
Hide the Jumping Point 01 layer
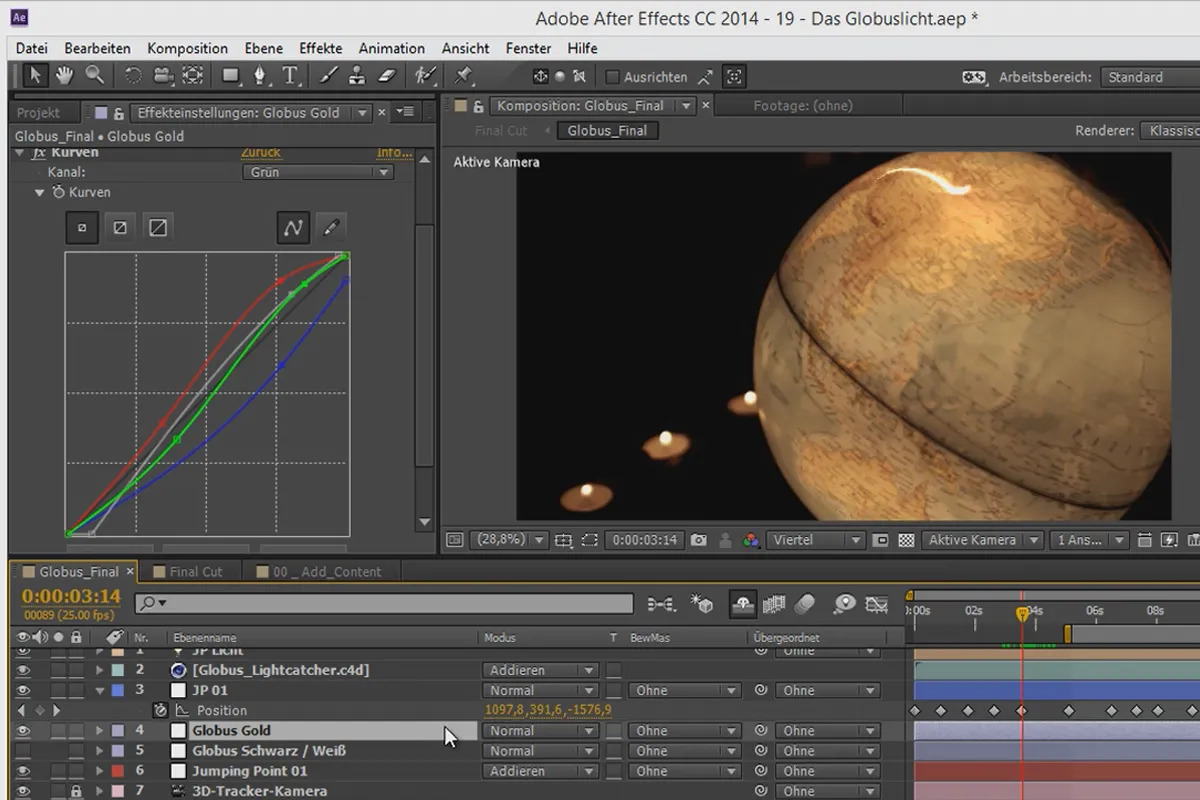(23, 771)
